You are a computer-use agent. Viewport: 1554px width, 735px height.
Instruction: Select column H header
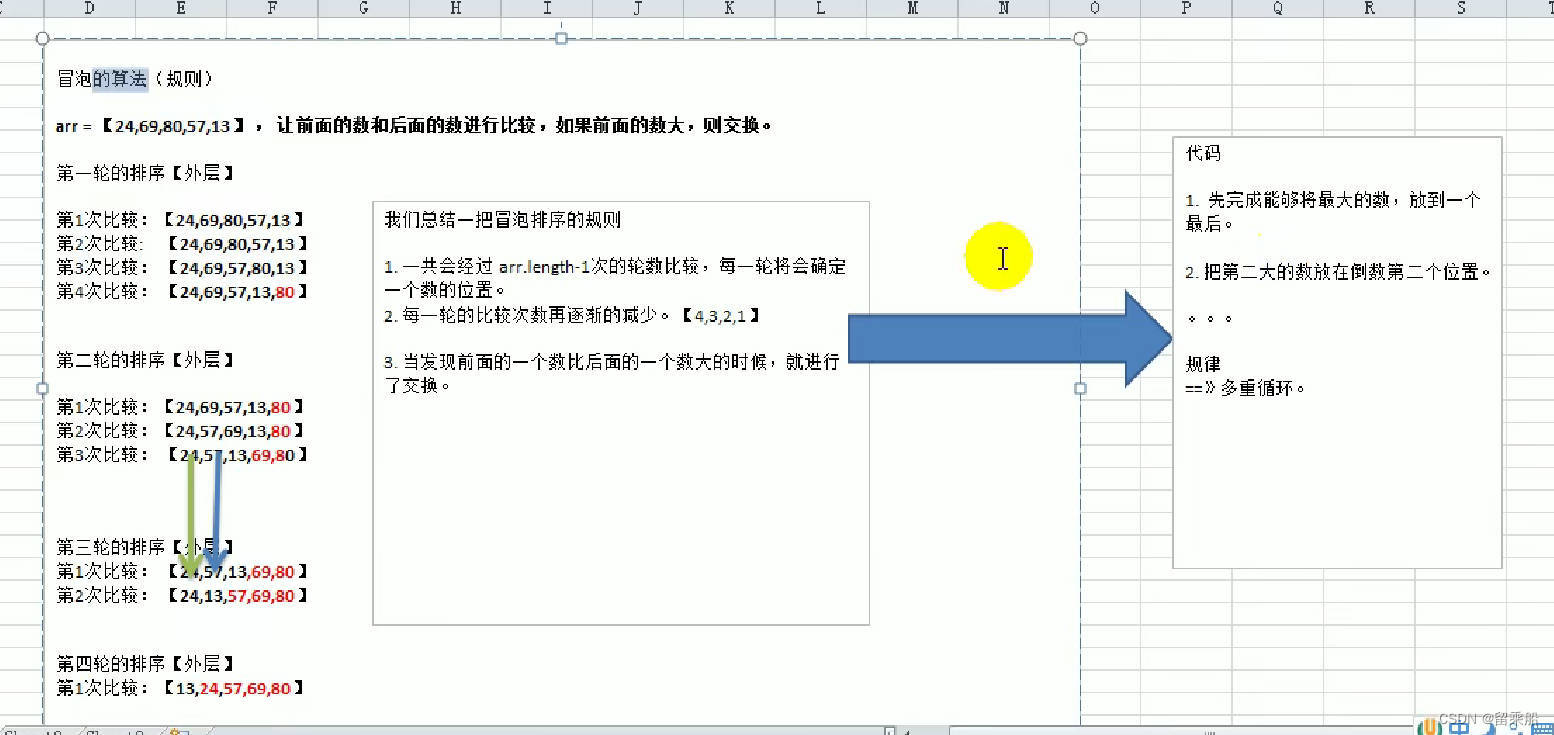click(456, 8)
